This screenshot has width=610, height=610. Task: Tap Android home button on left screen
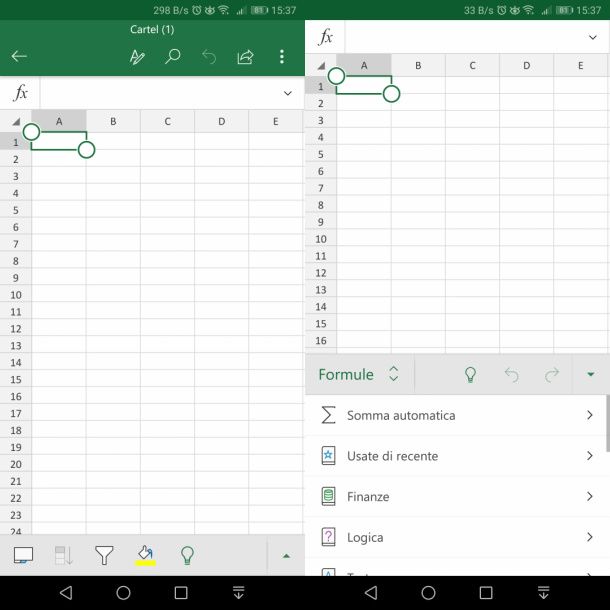[x=123, y=592]
